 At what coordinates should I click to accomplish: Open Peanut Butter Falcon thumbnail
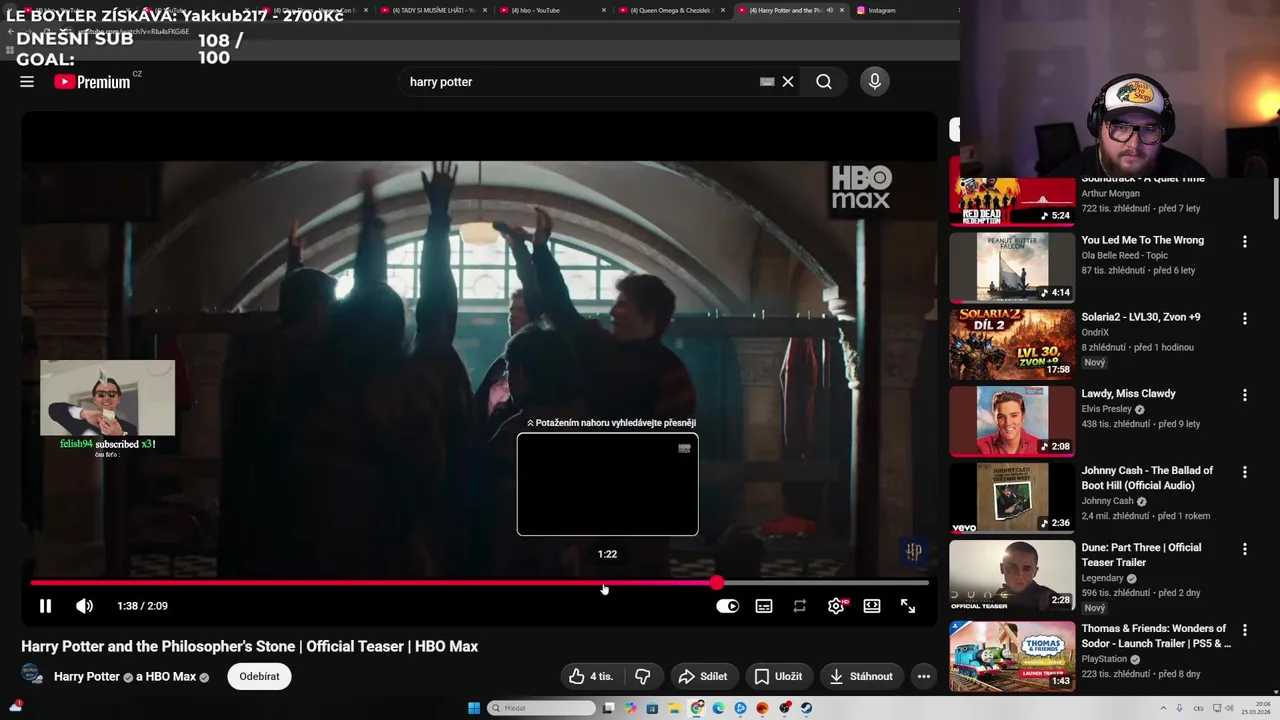(x=1012, y=267)
